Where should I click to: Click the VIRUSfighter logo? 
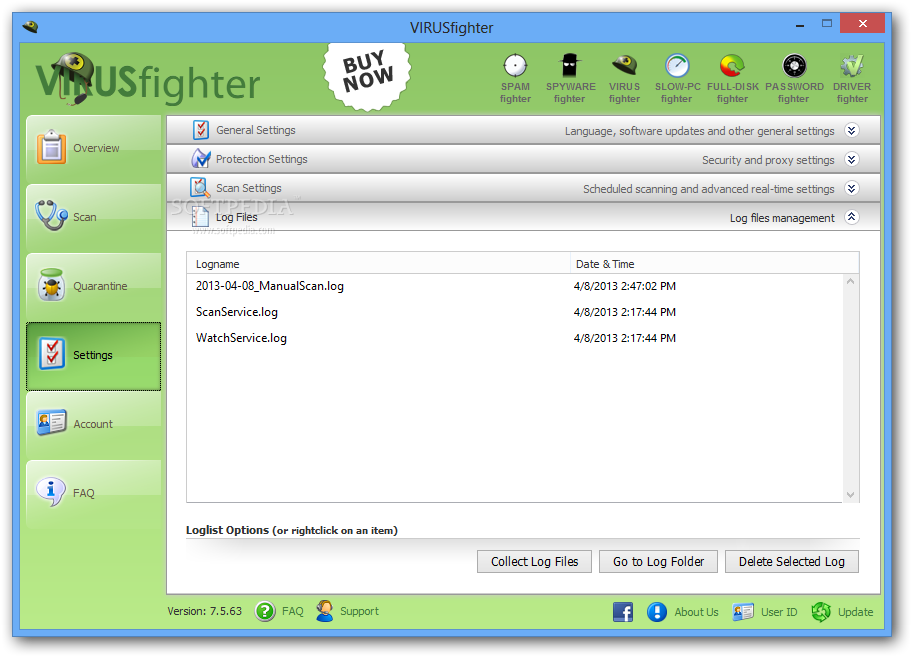tap(148, 80)
